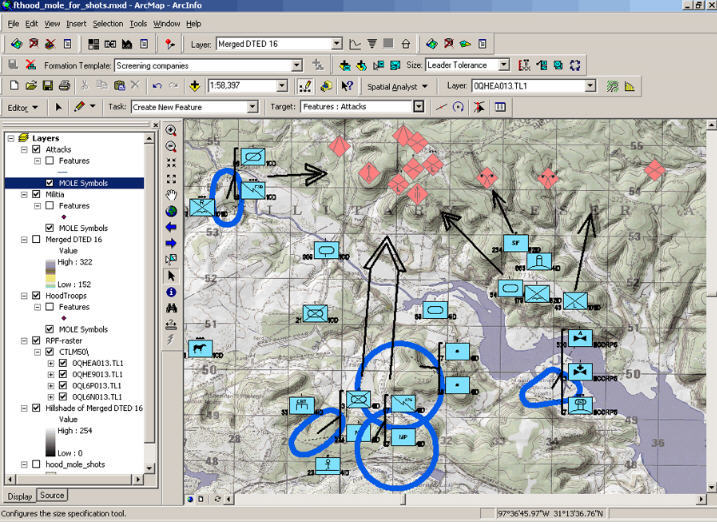
Task: Enable Features under Attacks layer
Action: (x=50, y=160)
